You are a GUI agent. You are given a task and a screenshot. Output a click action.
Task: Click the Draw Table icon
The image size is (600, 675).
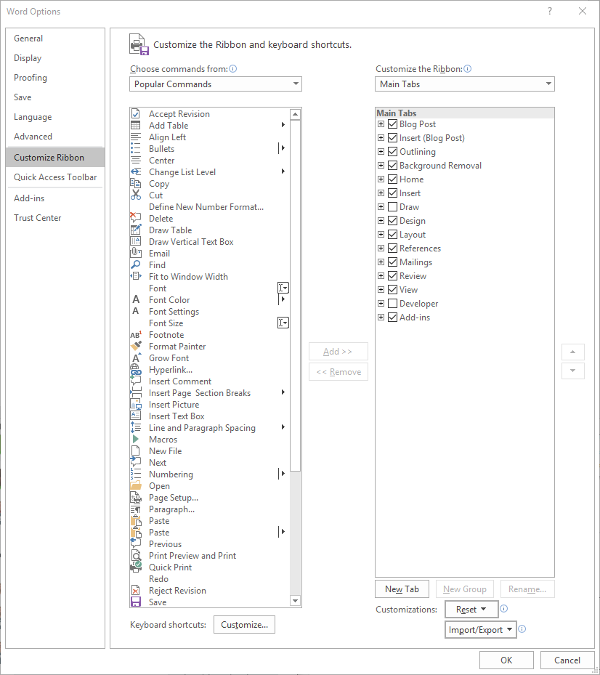click(x=136, y=230)
